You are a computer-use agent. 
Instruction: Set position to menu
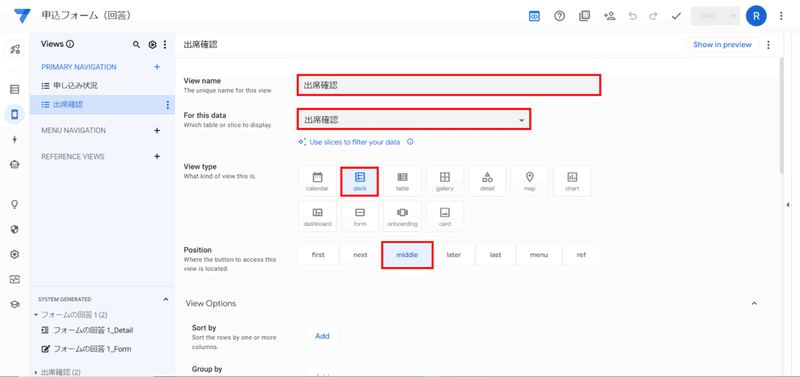pos(539,255)
